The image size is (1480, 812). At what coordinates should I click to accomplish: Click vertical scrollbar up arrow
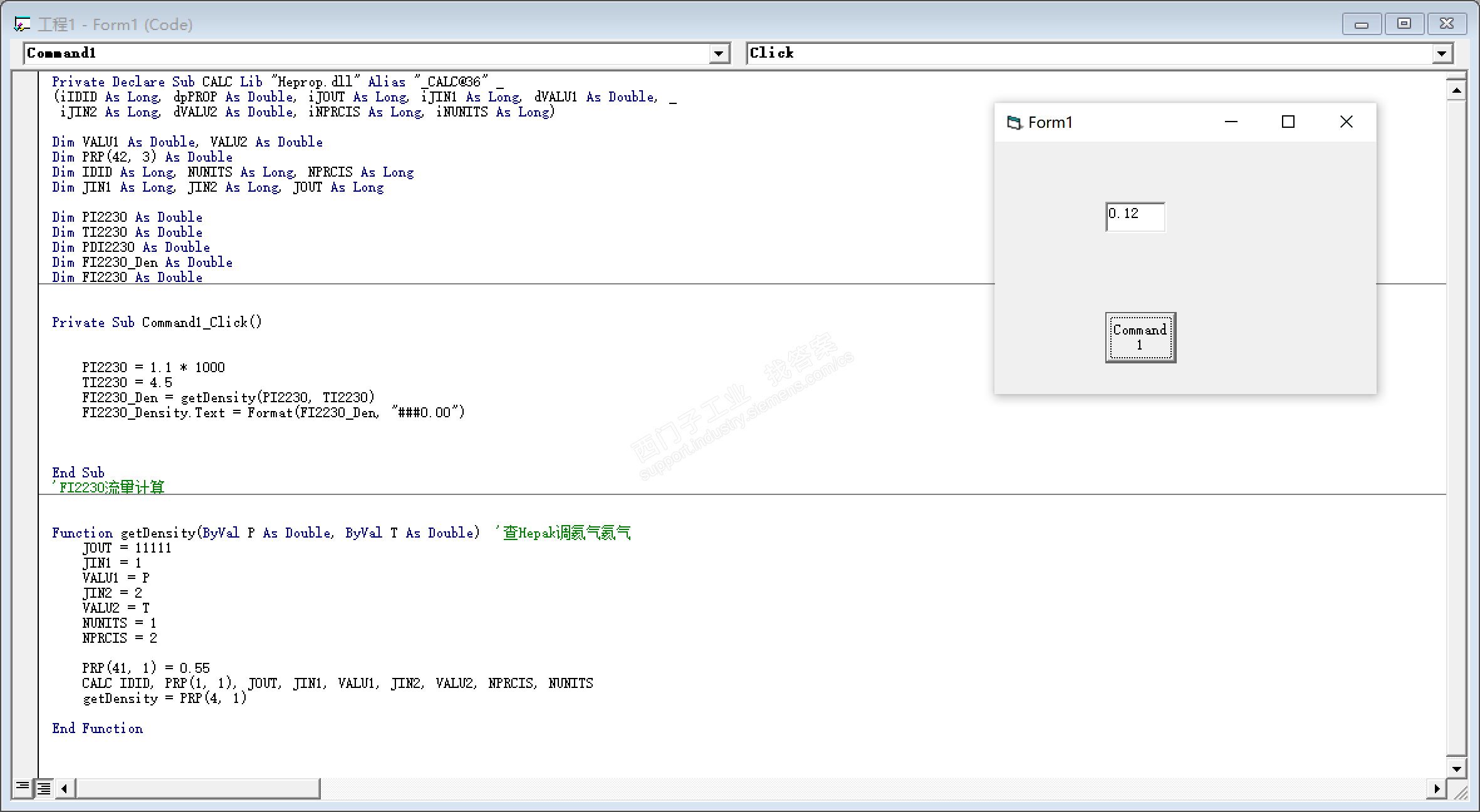[x=1456, y=91]
